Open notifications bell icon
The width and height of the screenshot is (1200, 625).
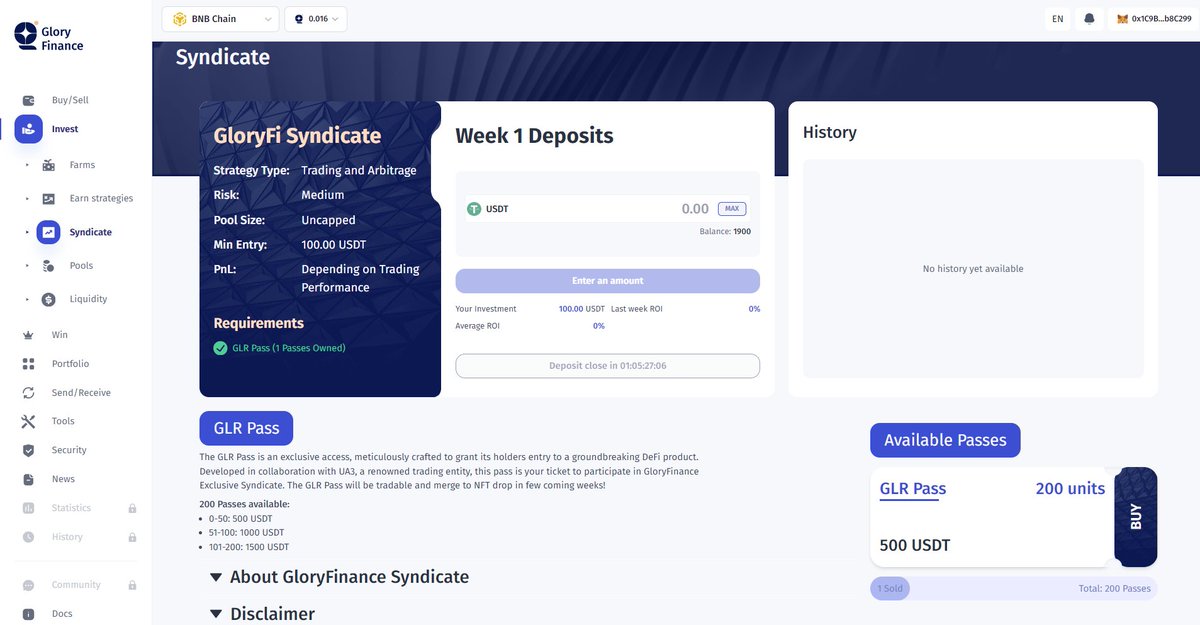coord(1089,19)
